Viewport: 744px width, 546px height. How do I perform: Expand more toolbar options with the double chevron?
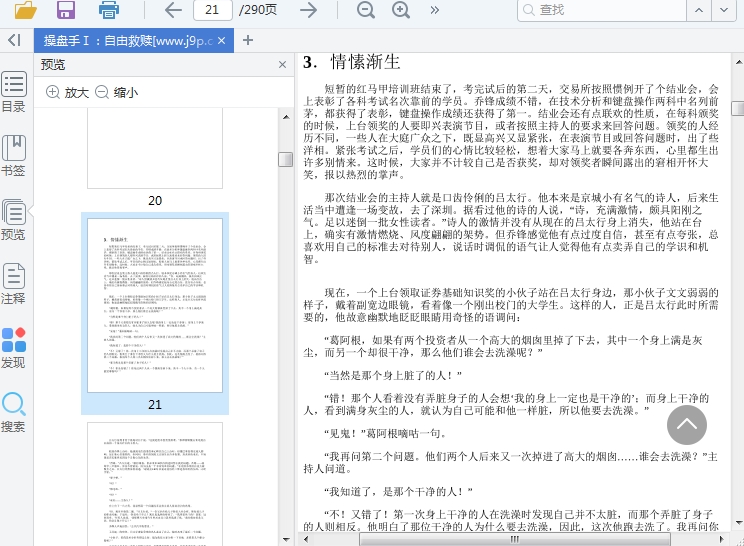[x=435, y=10]
